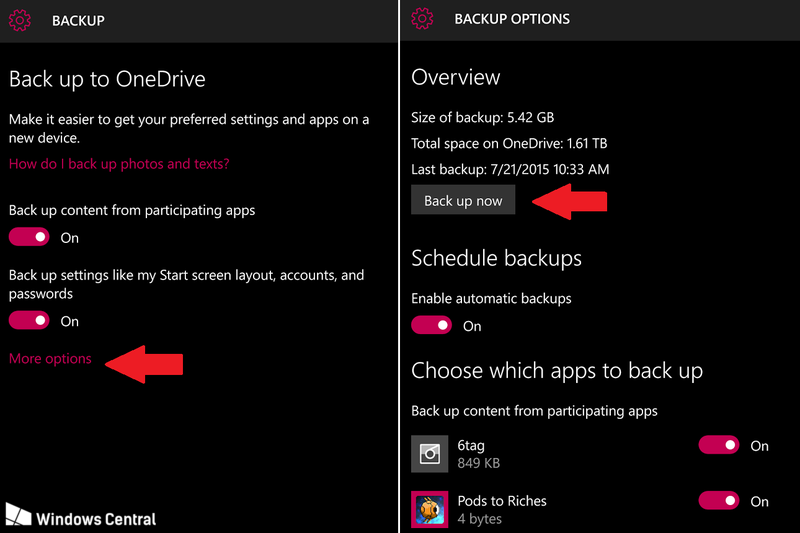Select the Pods to Riches app icon
This screenshot has width=800, height=533.
(430, 509)
